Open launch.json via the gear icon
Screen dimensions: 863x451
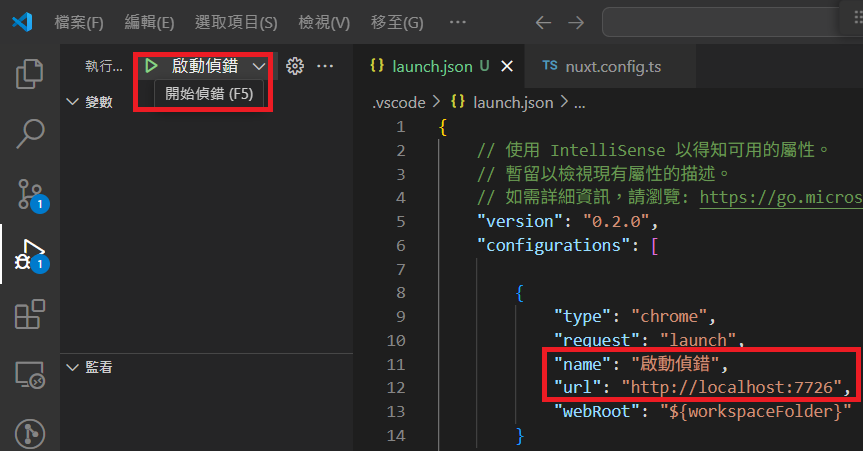[294, 66]
